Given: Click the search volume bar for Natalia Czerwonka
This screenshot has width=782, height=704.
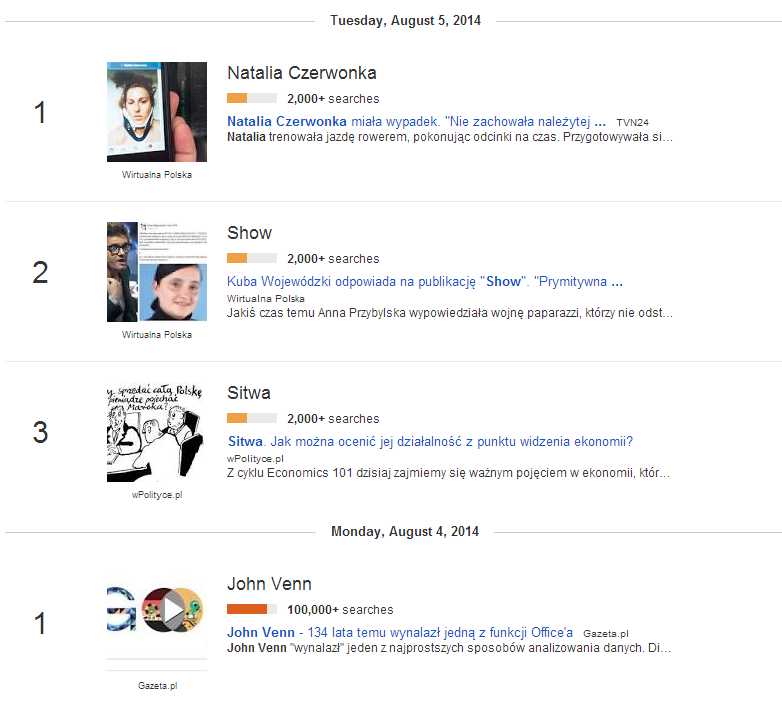Looking at the screenshot, I should tap(252, 99).
